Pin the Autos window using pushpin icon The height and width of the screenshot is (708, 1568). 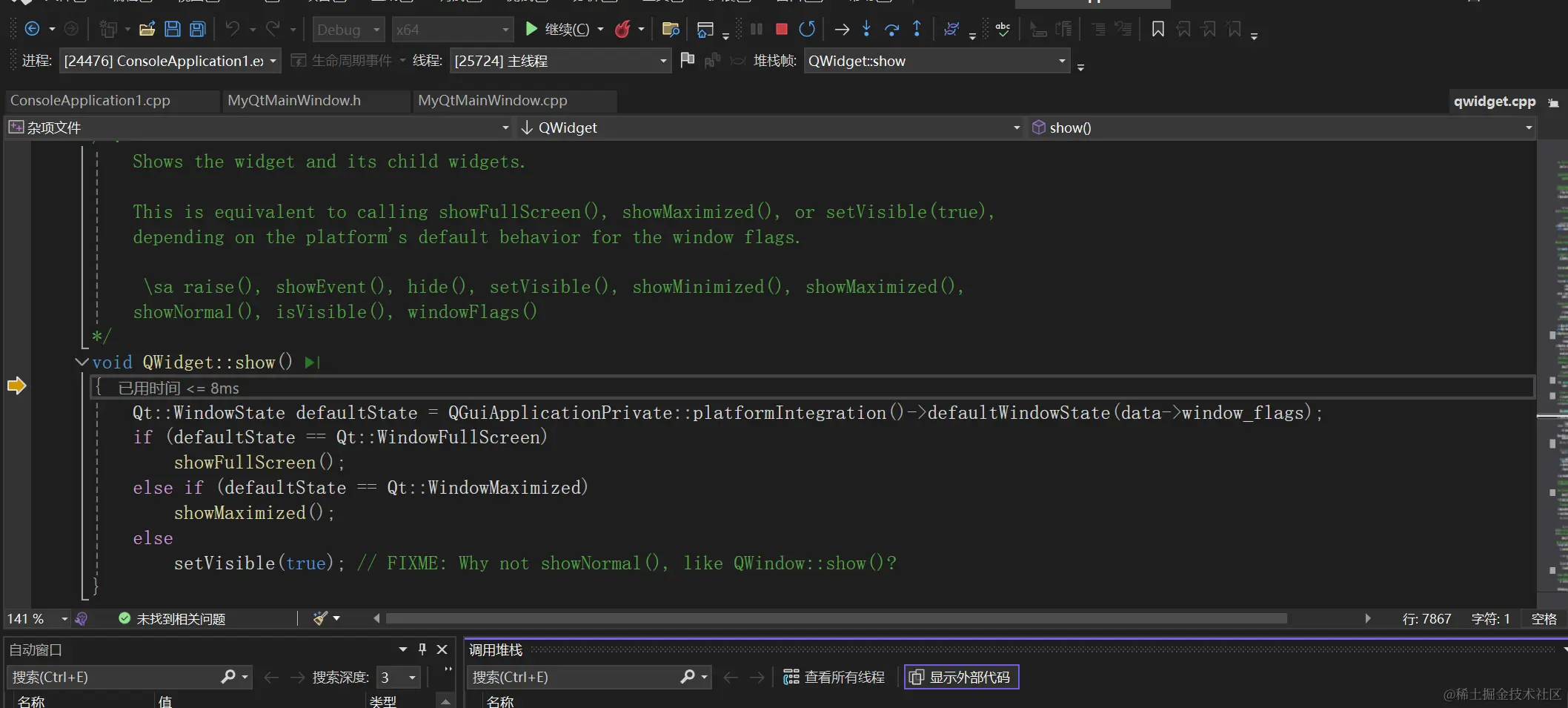click(422, 649)
